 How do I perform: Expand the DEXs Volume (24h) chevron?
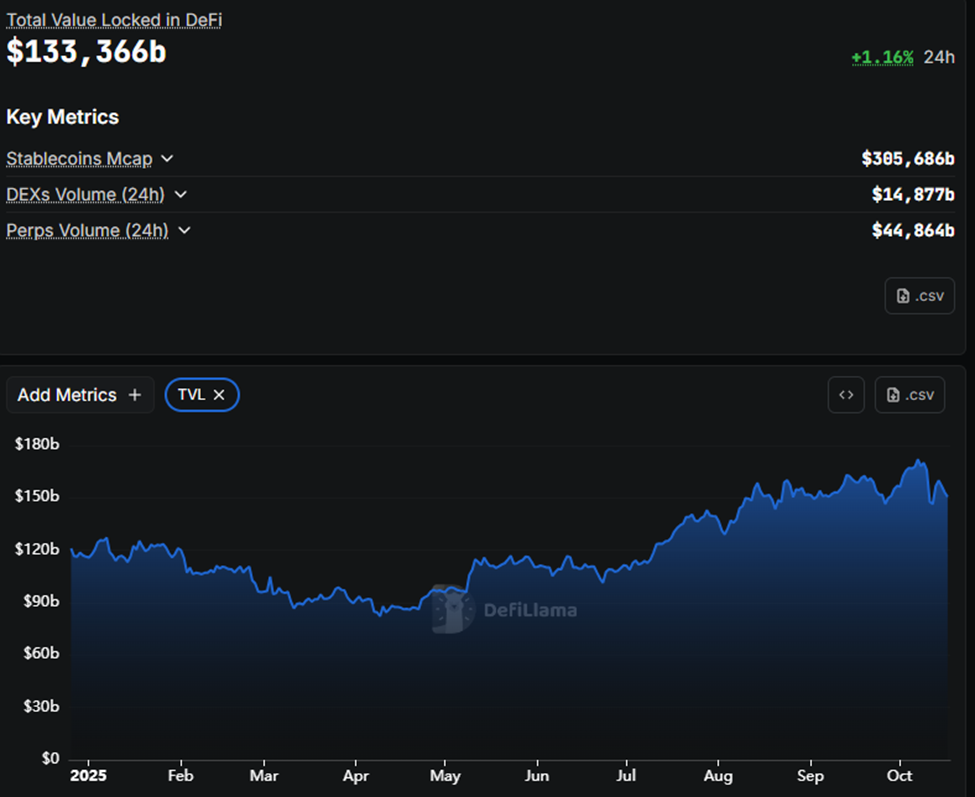(180, 194)
